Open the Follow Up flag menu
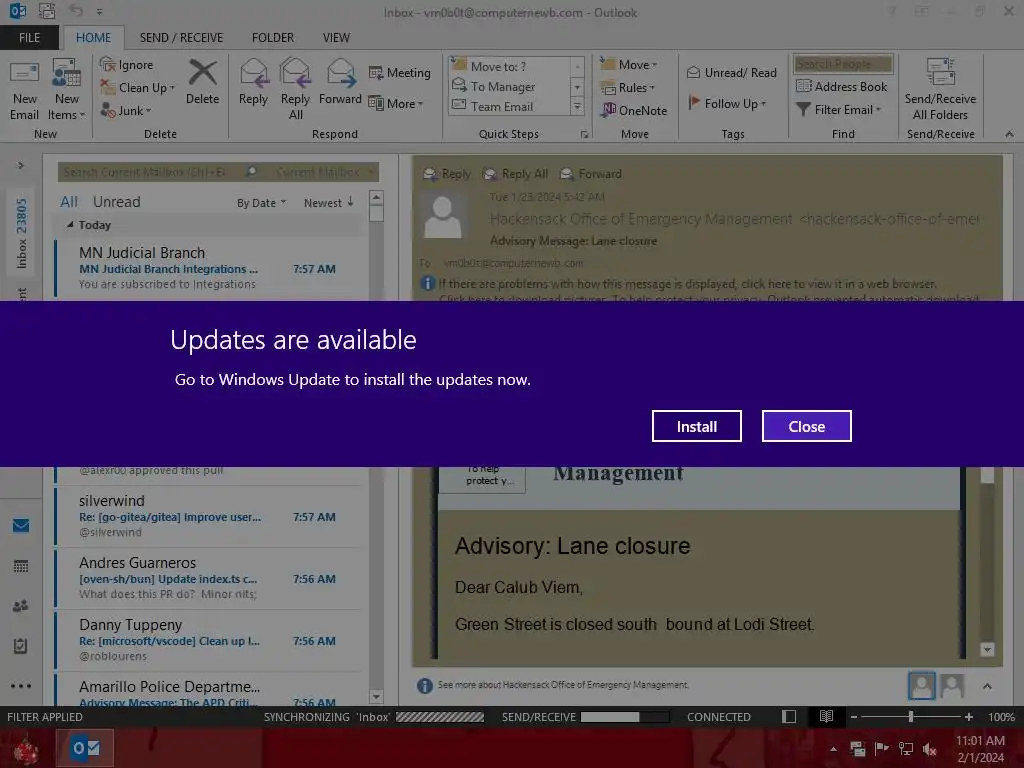 point(727,103)
